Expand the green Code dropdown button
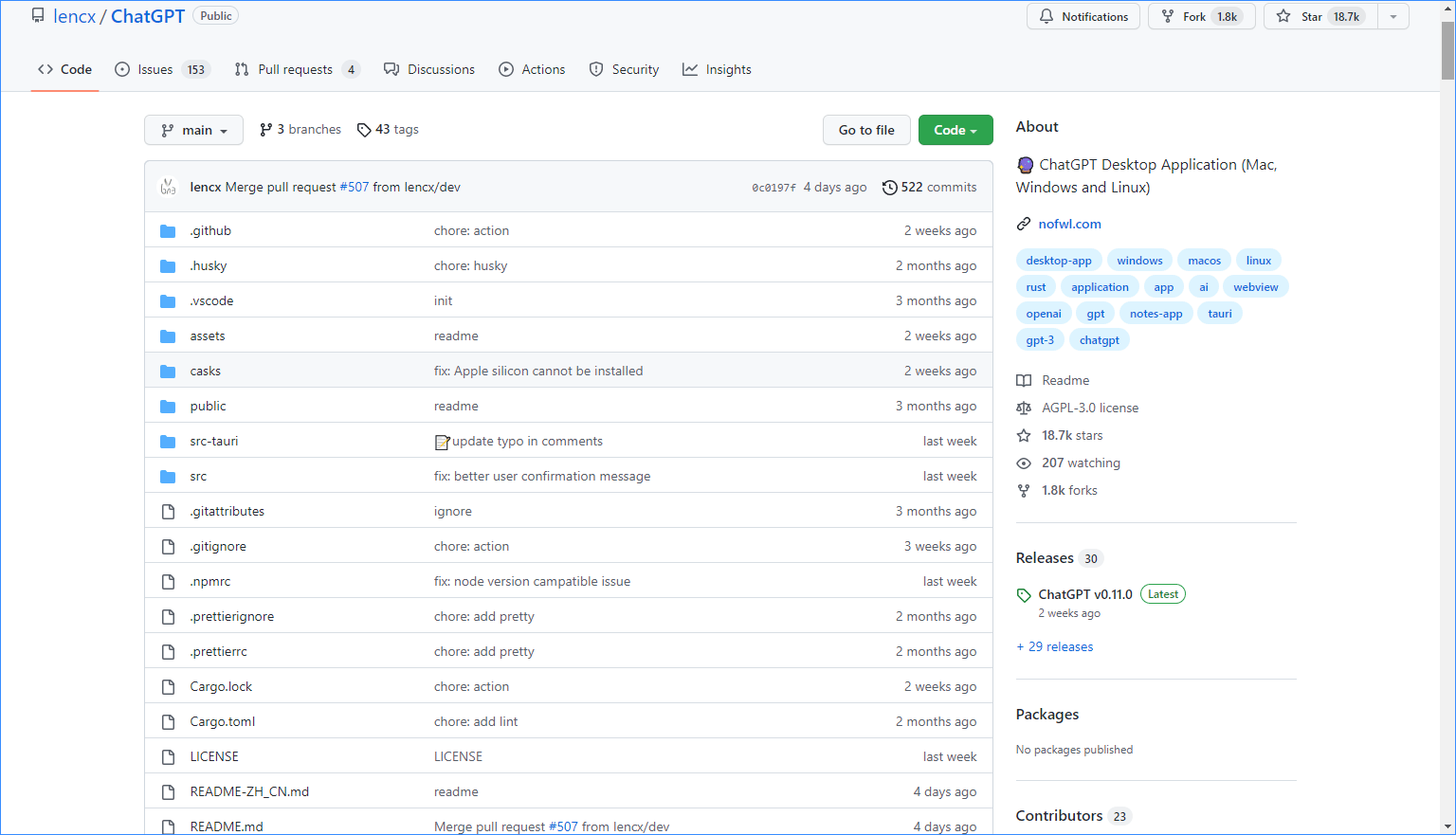This screenshot has width=1456, height=835. coord(955,130)
